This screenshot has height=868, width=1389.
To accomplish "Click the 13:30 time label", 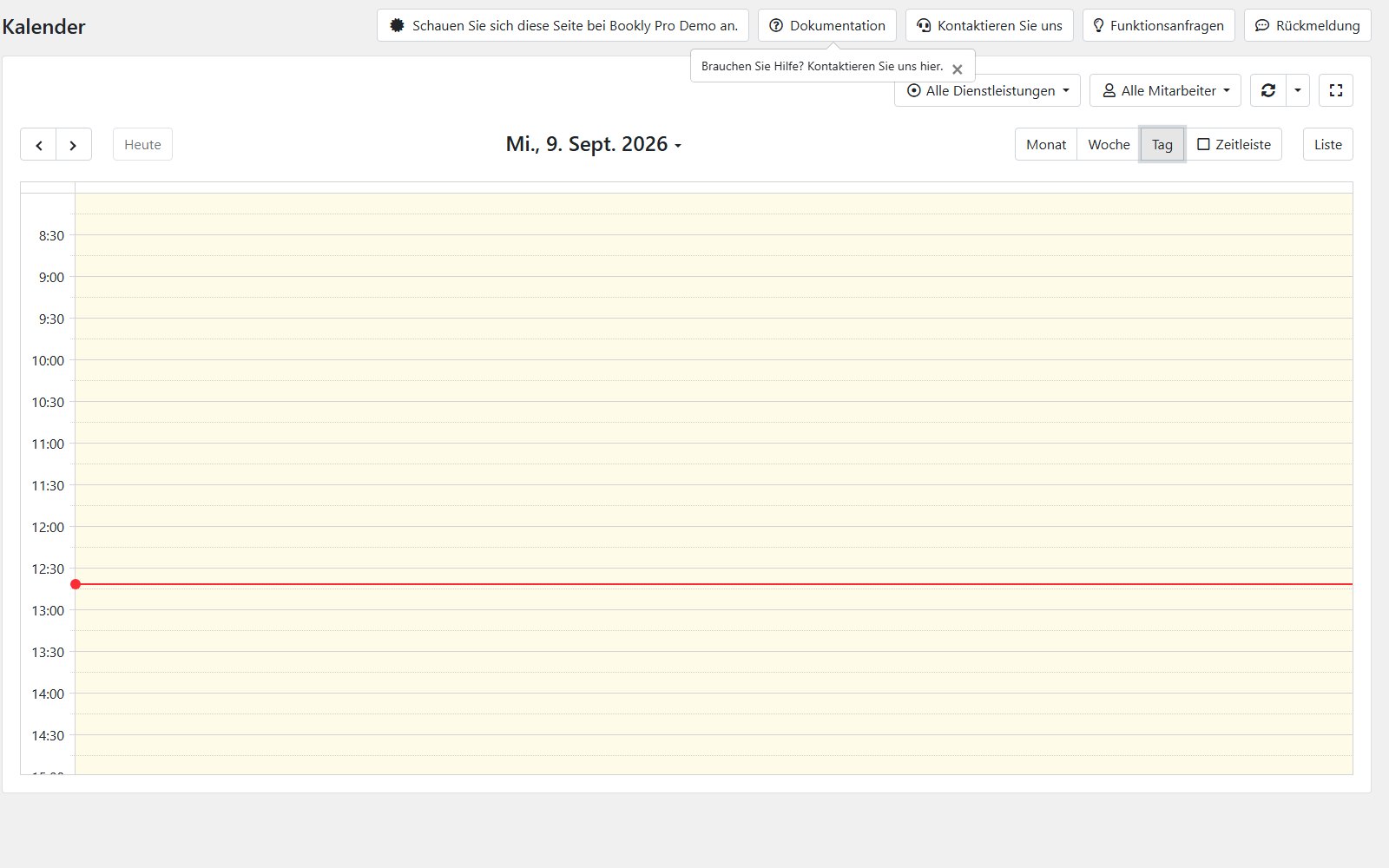I will (48, 653).
